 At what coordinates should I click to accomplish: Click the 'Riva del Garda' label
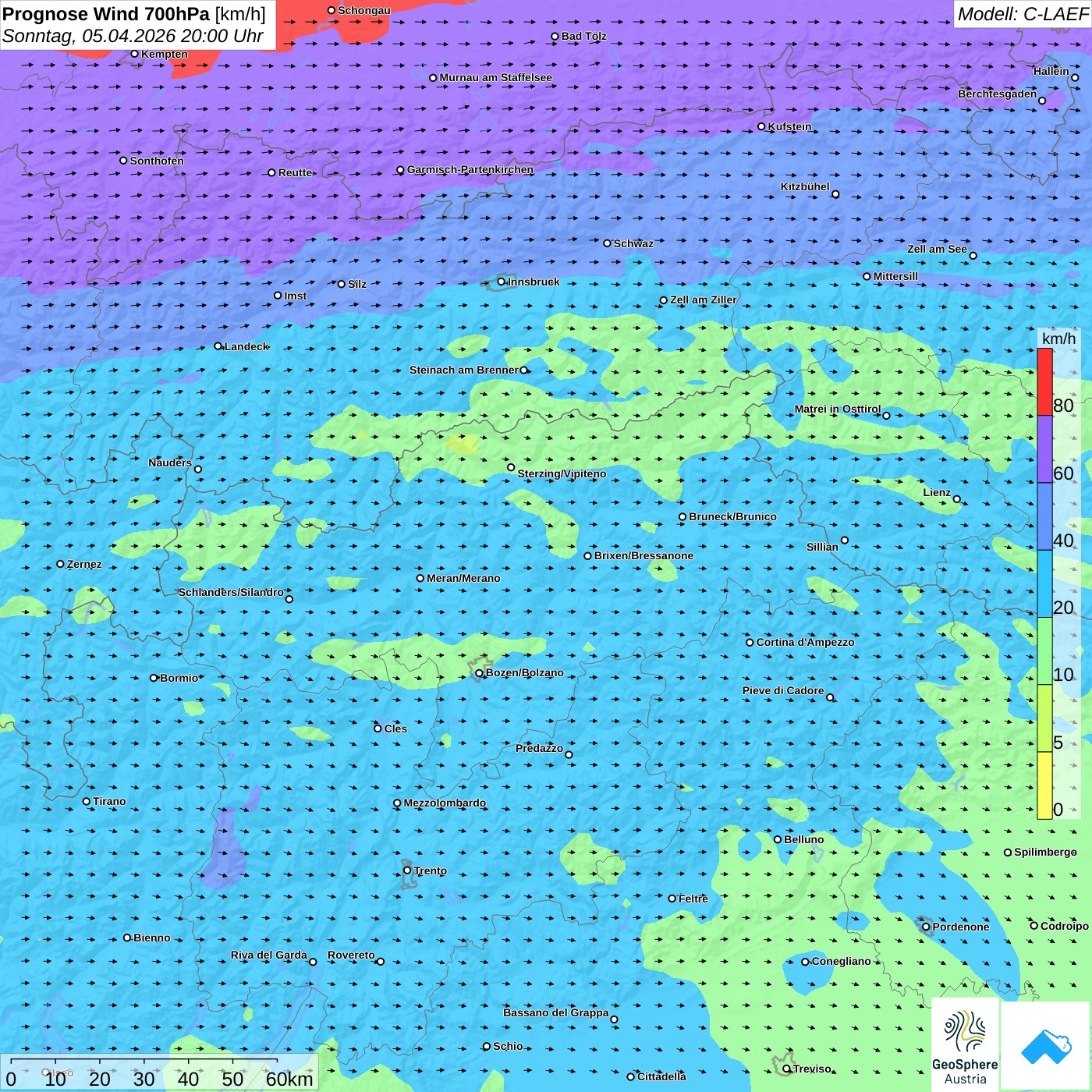[x=268, y=955]
